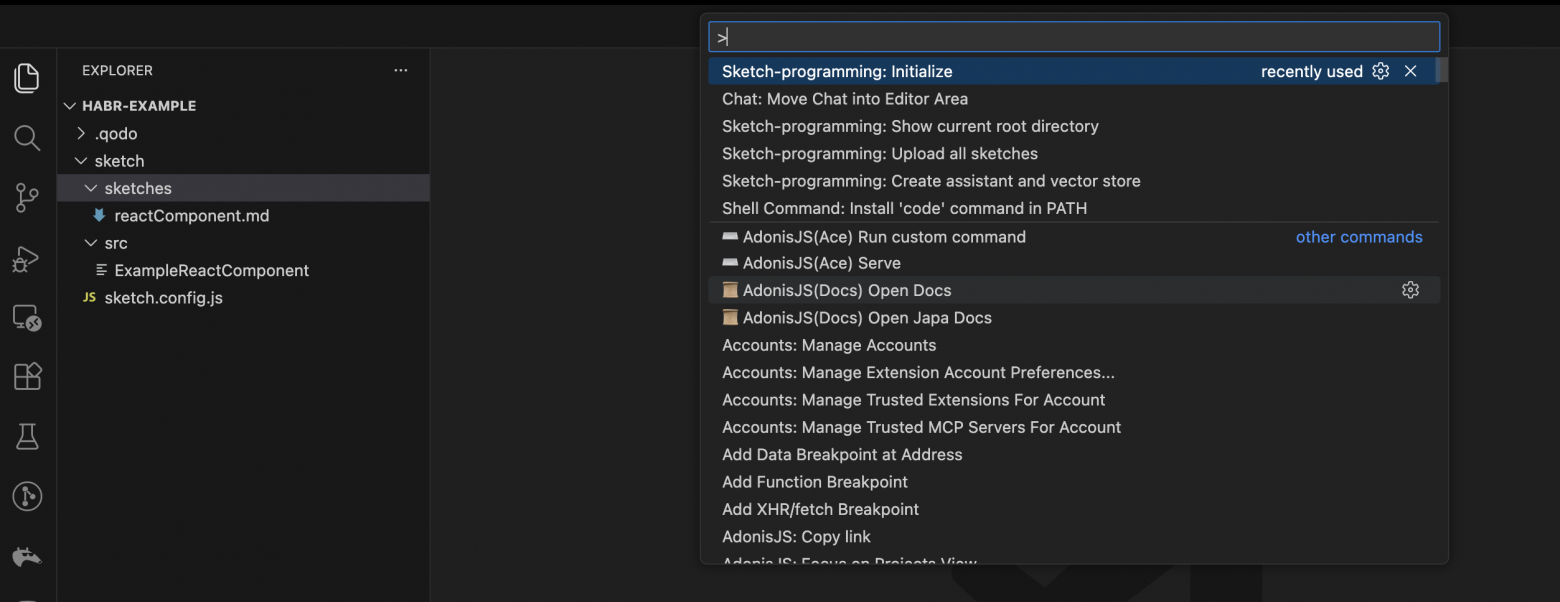Image resolution: width=1560 pixels, height=602 pixels.
Task: Click the gear icon for Sketch-programming: Initialize
Action: (x=1381, y=72)
